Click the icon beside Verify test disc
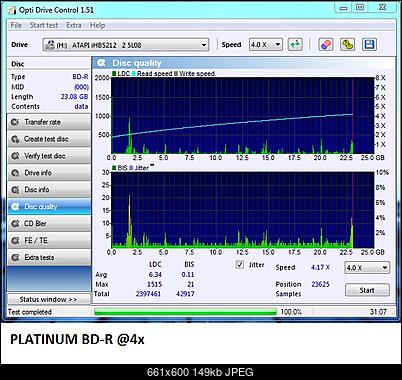The width and height of the screenshot is (402, 380). pos(15,156)
